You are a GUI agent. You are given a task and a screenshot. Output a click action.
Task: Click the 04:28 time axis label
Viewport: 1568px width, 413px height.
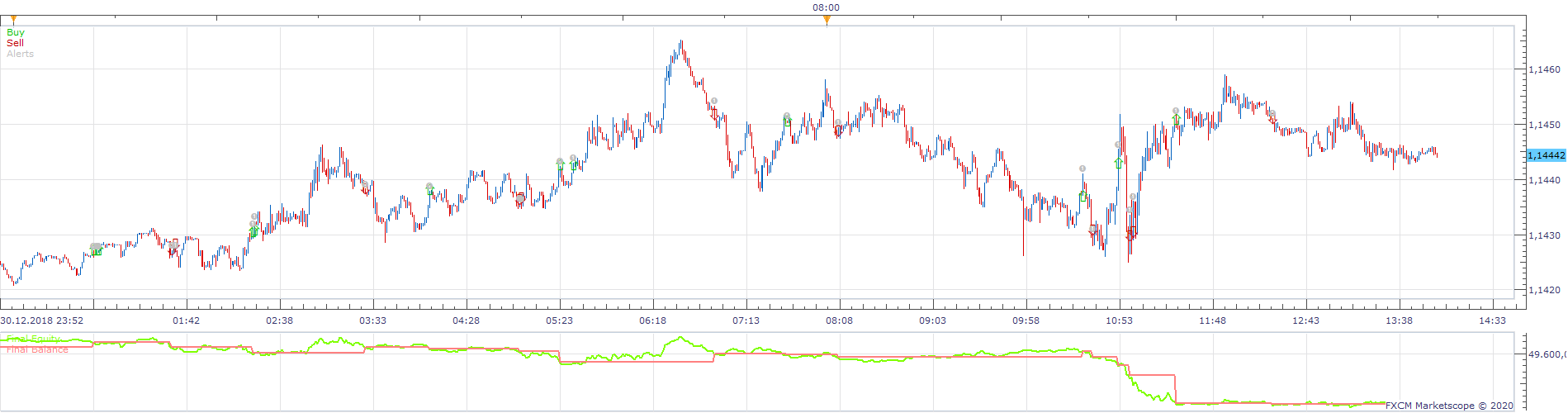[x=466, y=320]
